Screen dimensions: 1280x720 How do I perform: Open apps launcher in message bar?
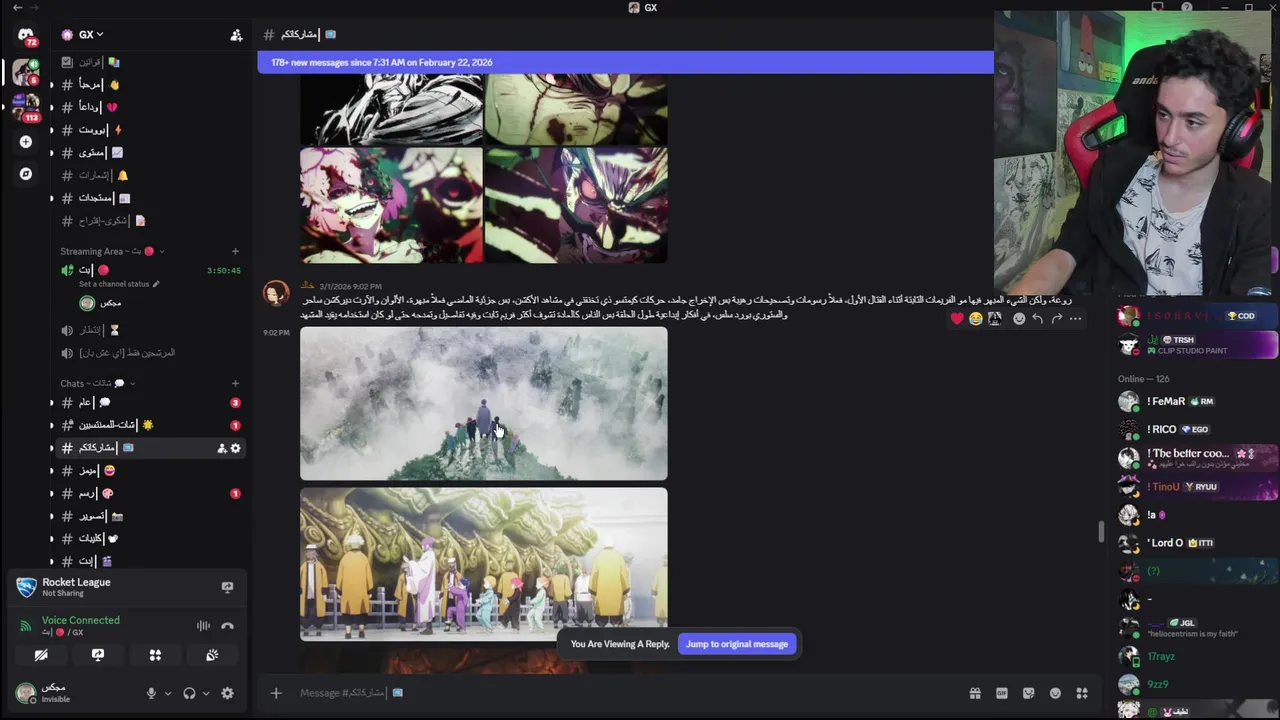[x=1082, y=693]
